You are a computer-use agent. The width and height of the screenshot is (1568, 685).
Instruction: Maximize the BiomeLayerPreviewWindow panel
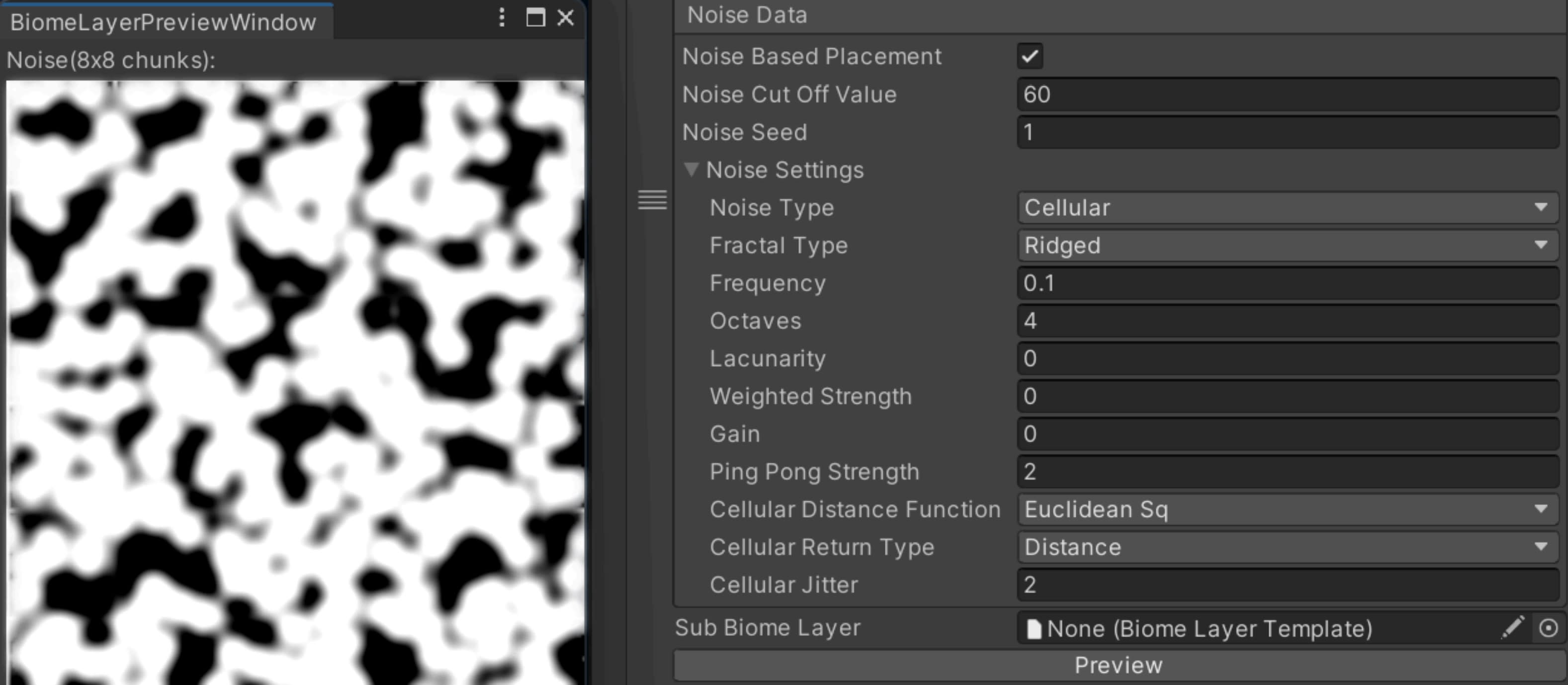[535, 17]
